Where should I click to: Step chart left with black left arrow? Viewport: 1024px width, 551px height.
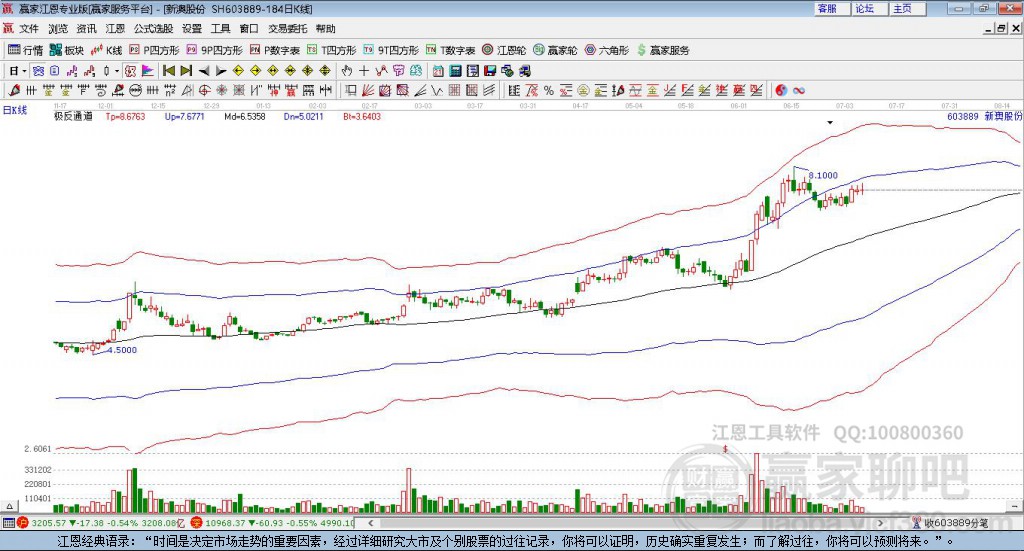[204, 71]
